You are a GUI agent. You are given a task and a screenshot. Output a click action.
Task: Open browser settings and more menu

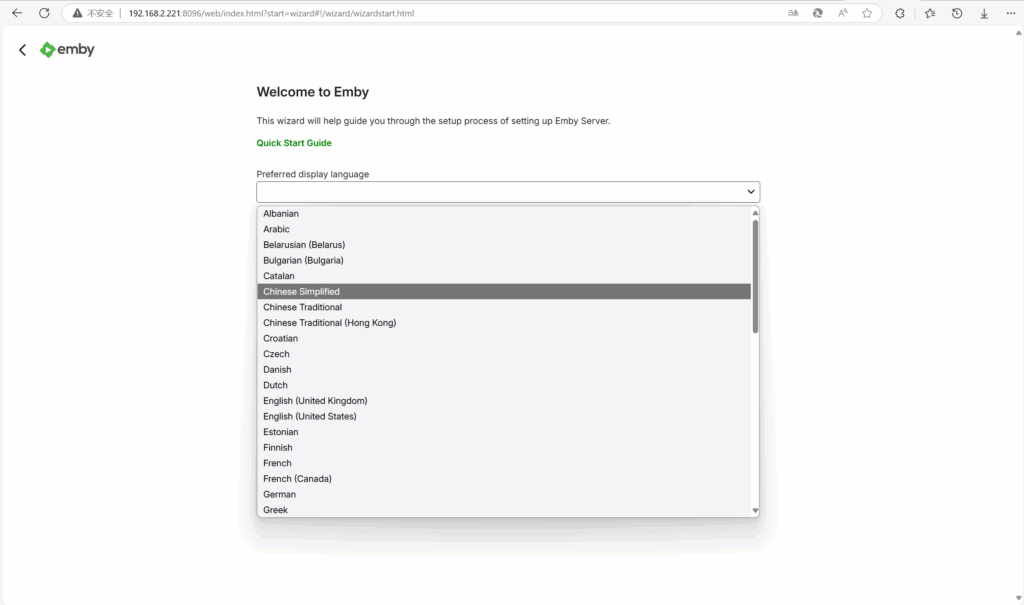[1011, 13]
